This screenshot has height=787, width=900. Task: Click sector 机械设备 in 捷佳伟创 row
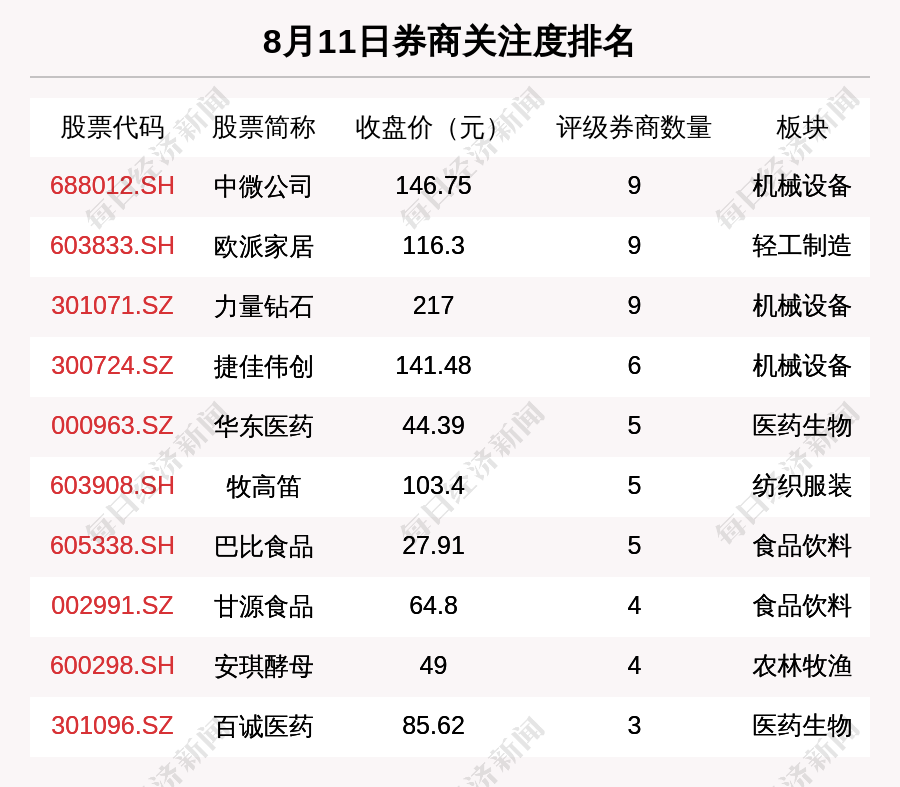(x=802, y=366)
